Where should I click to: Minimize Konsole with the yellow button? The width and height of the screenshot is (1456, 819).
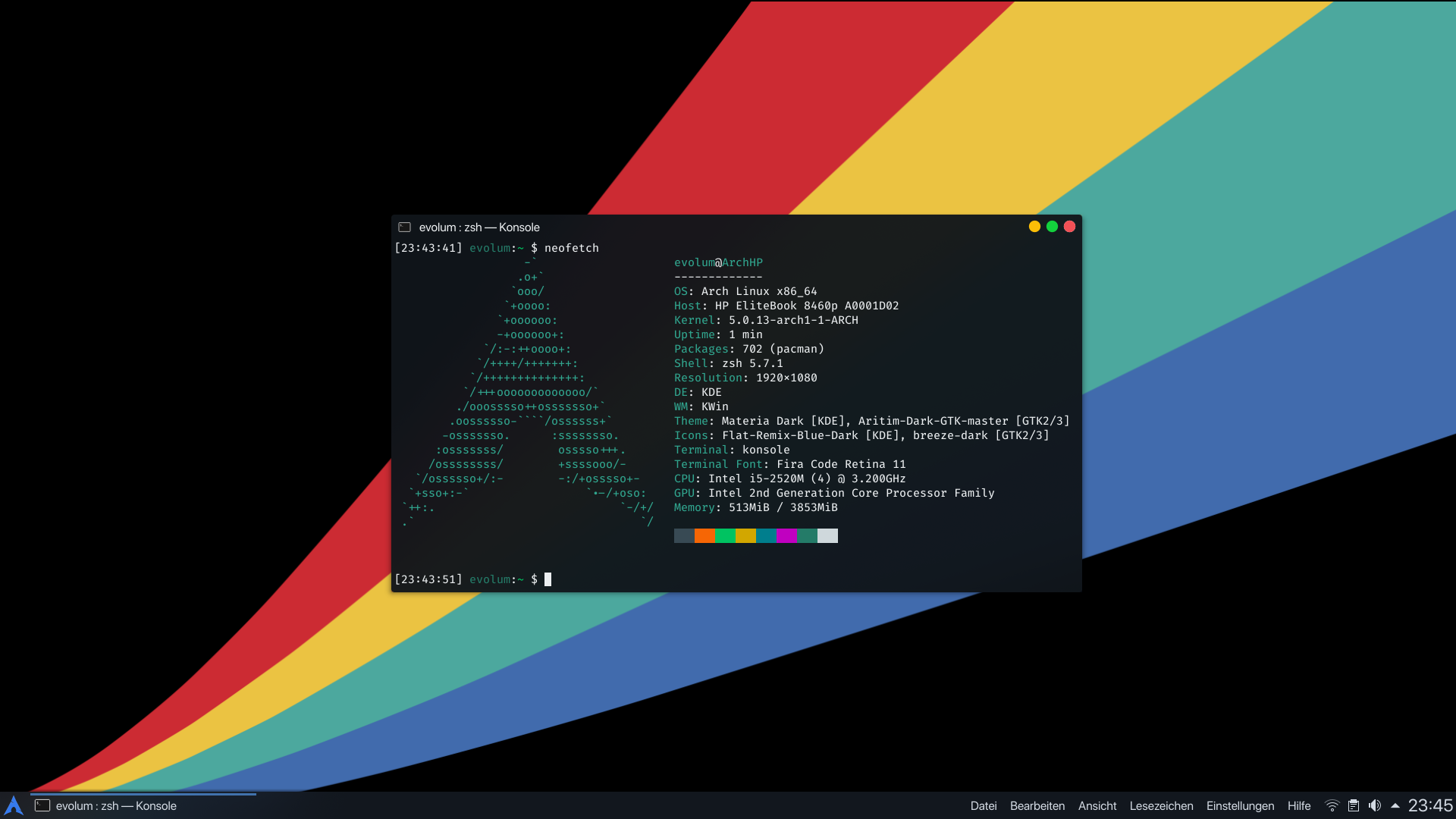click(1034, 227)
